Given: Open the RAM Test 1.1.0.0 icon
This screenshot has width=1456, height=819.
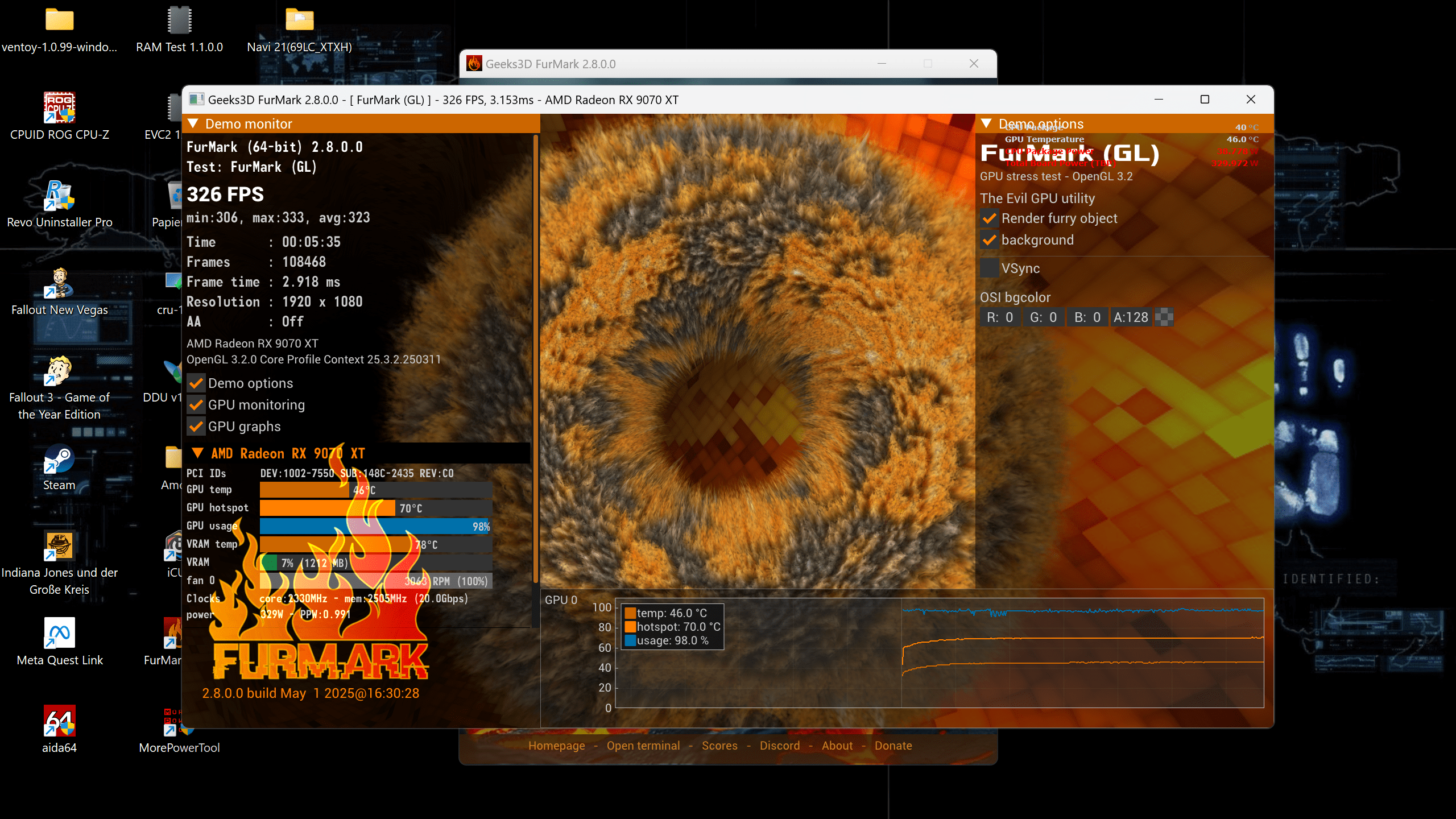Looking at the screenshot, I should 179,20.
